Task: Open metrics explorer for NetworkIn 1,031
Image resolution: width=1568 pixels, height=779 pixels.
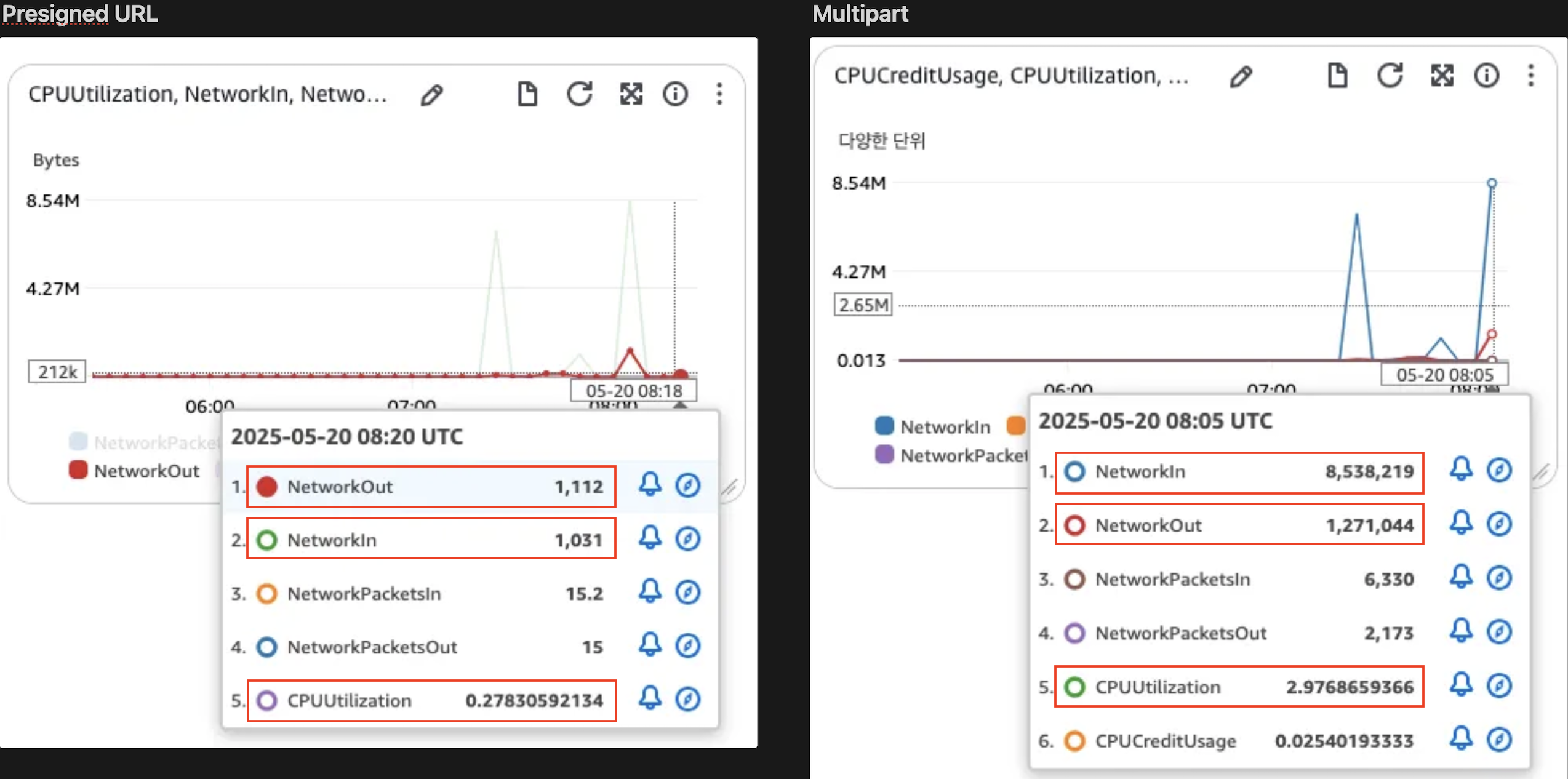Action: pos(688,539)
